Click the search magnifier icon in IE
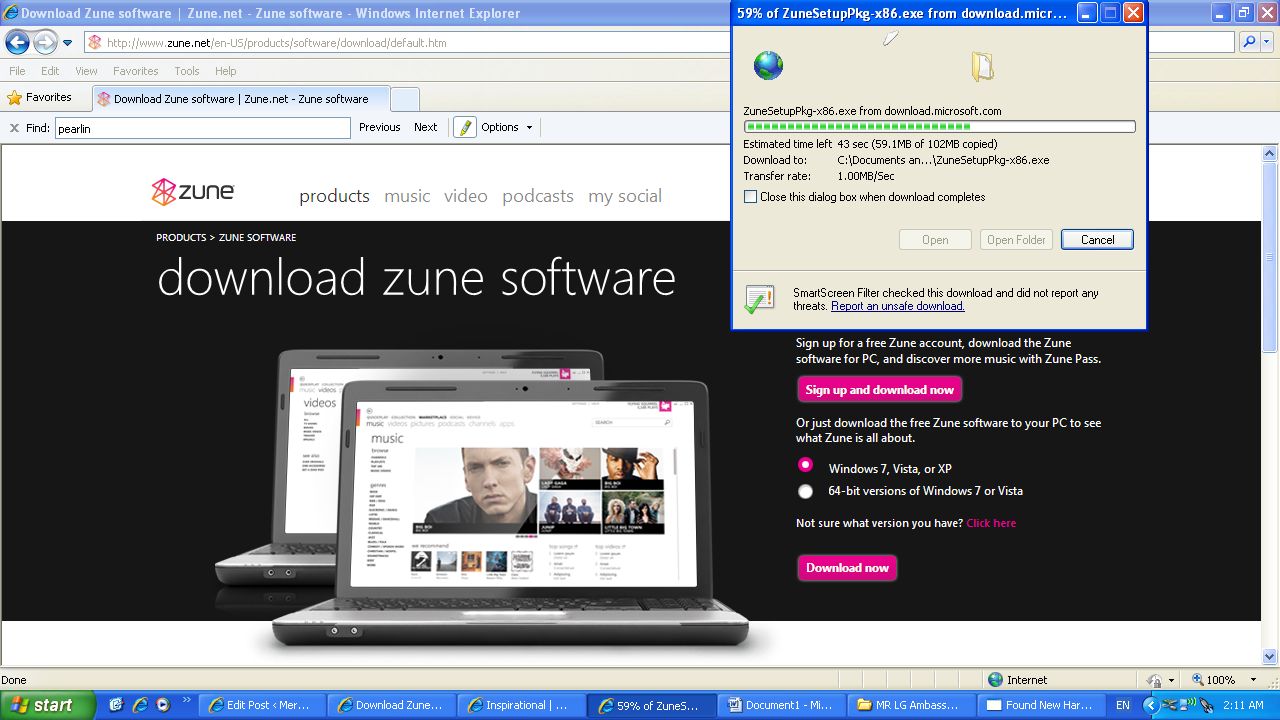 point(1249,42)
